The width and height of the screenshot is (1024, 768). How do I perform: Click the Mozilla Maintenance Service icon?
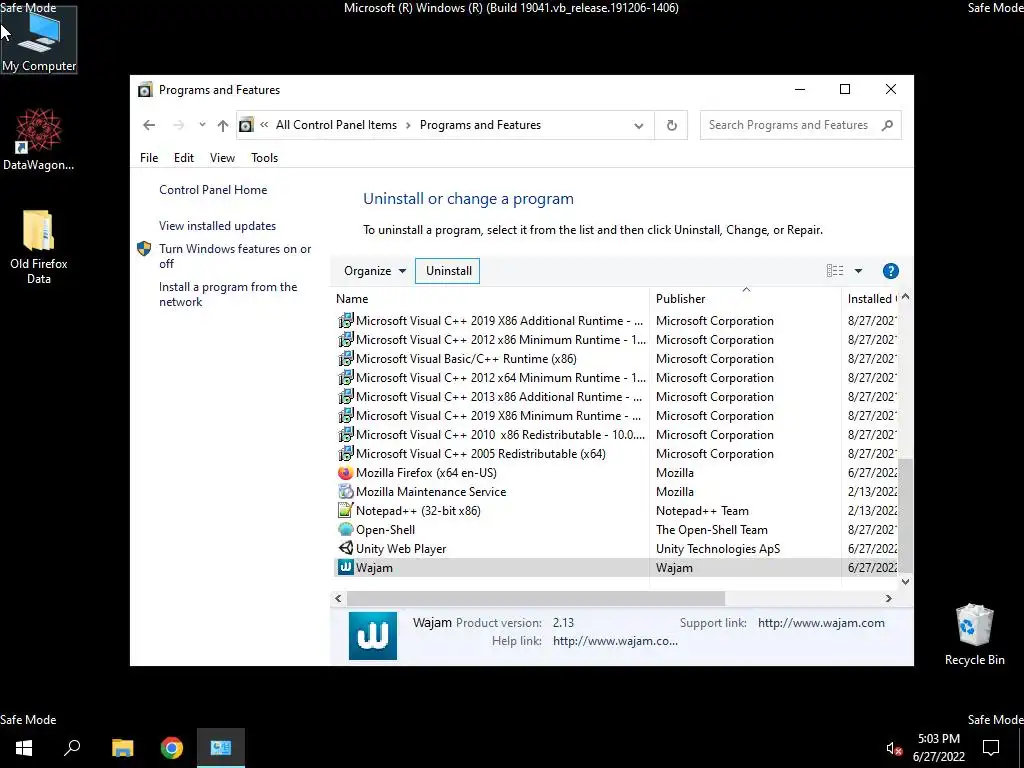345,492
